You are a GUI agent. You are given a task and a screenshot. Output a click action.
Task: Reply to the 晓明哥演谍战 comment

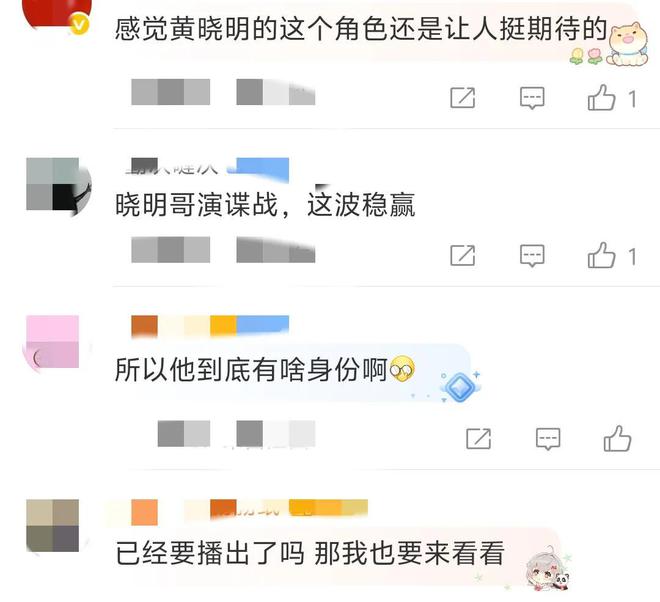click(x=532, y=255)
